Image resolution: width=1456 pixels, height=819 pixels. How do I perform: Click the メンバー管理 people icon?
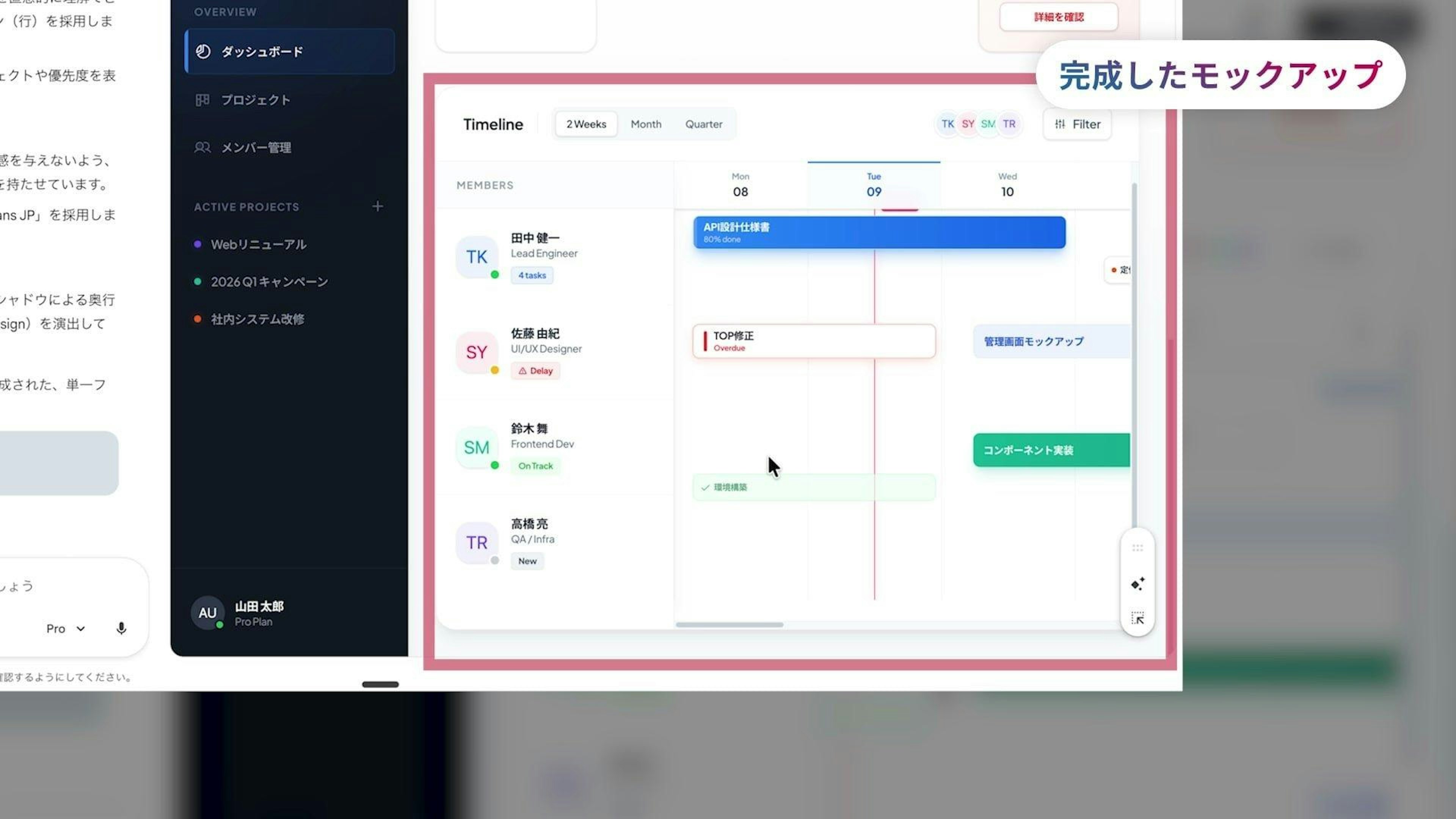[x=202, y=147]
